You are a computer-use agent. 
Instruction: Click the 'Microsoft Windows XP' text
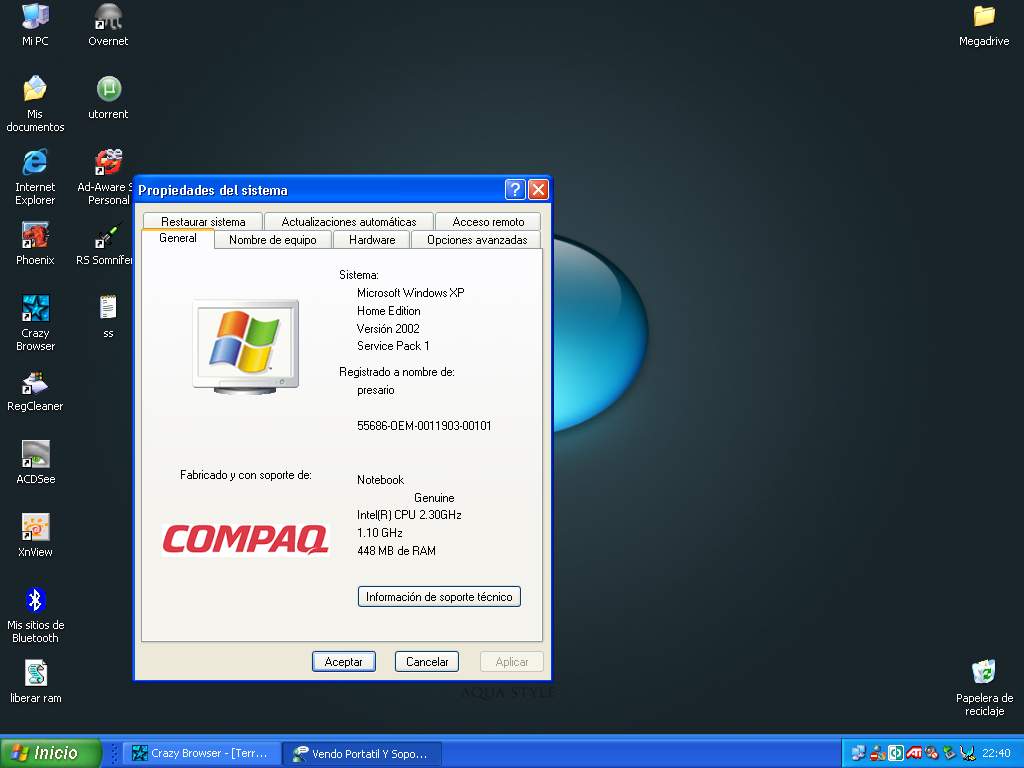point(411,293)
